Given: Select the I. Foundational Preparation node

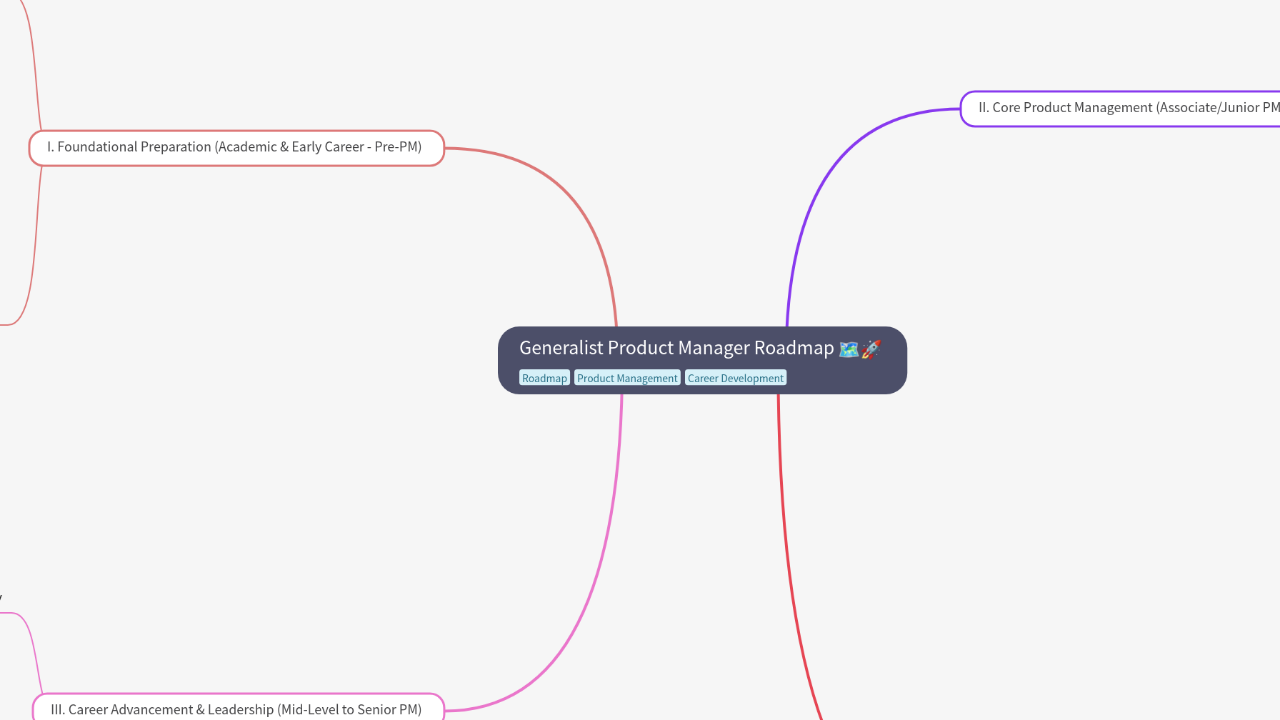Looking at the screenshot, I should 236,148.
